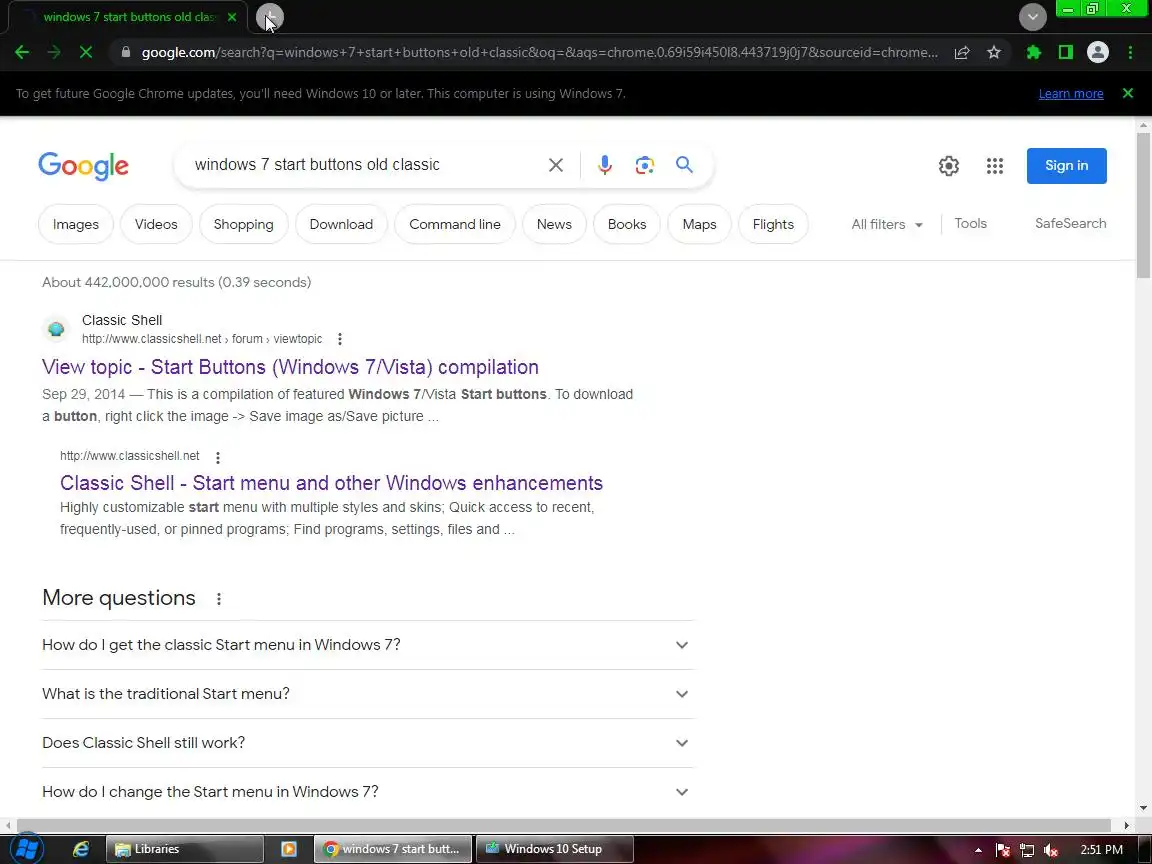Open new tab with plus button
1152x864 pixels.
[x=270, y=17]
